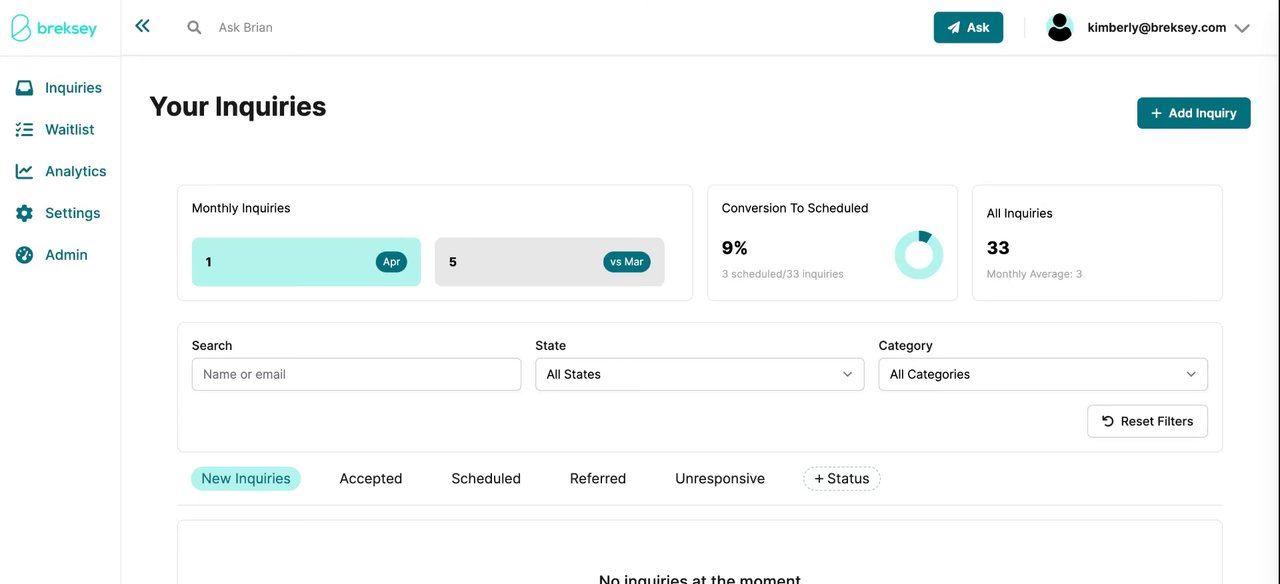Click the Ask send button
The height and width of the screenshot is (584, 1280).
tap(968, 28)
